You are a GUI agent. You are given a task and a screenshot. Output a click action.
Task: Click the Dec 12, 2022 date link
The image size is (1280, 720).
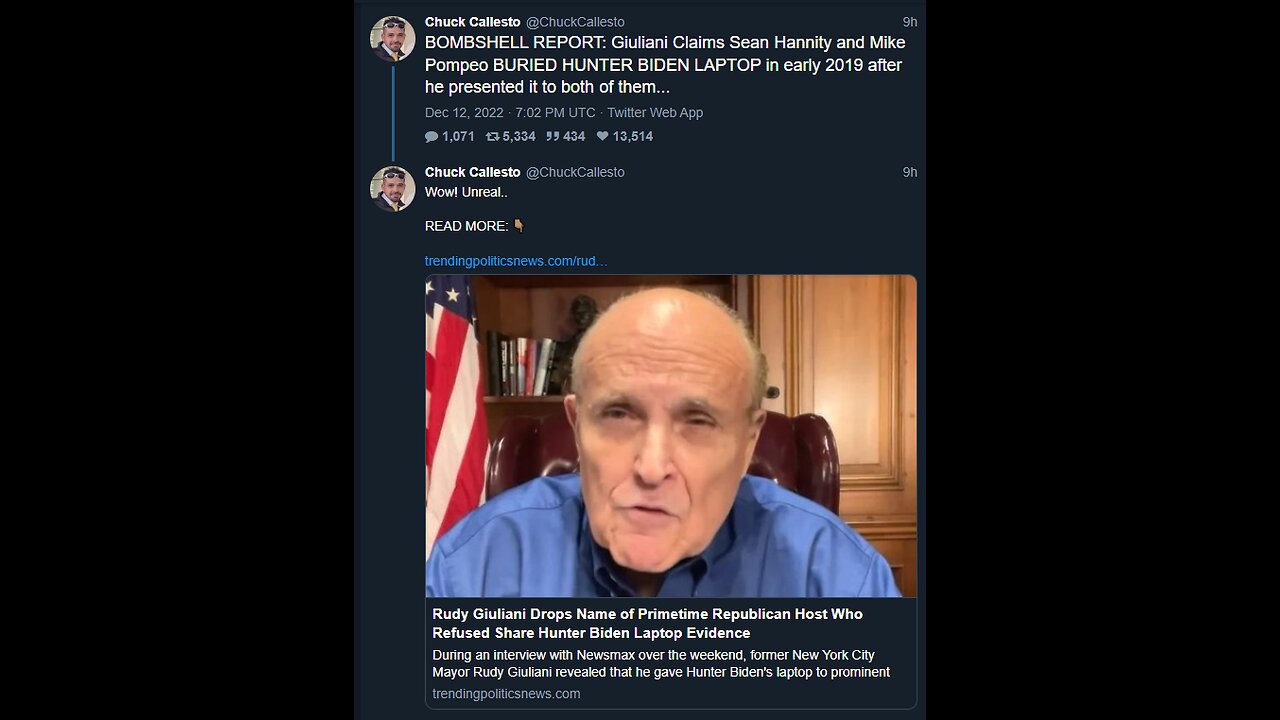(x=465, y=113)
